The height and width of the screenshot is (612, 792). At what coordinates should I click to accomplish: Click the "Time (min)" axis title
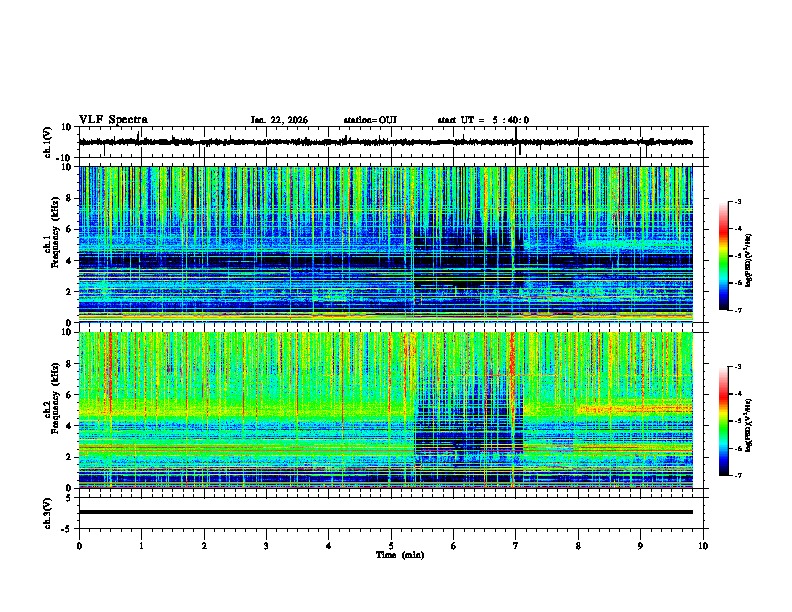[400, 555]
